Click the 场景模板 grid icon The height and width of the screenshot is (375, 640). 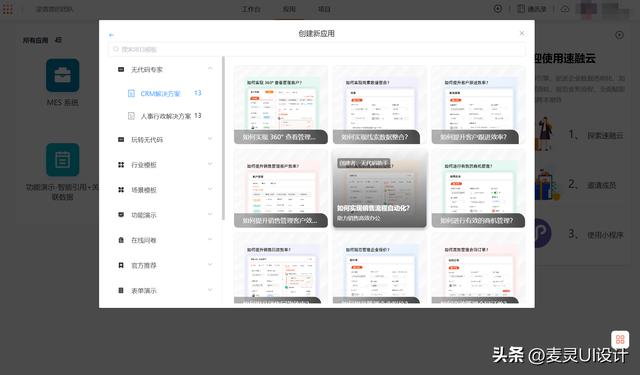click(121, 190)
